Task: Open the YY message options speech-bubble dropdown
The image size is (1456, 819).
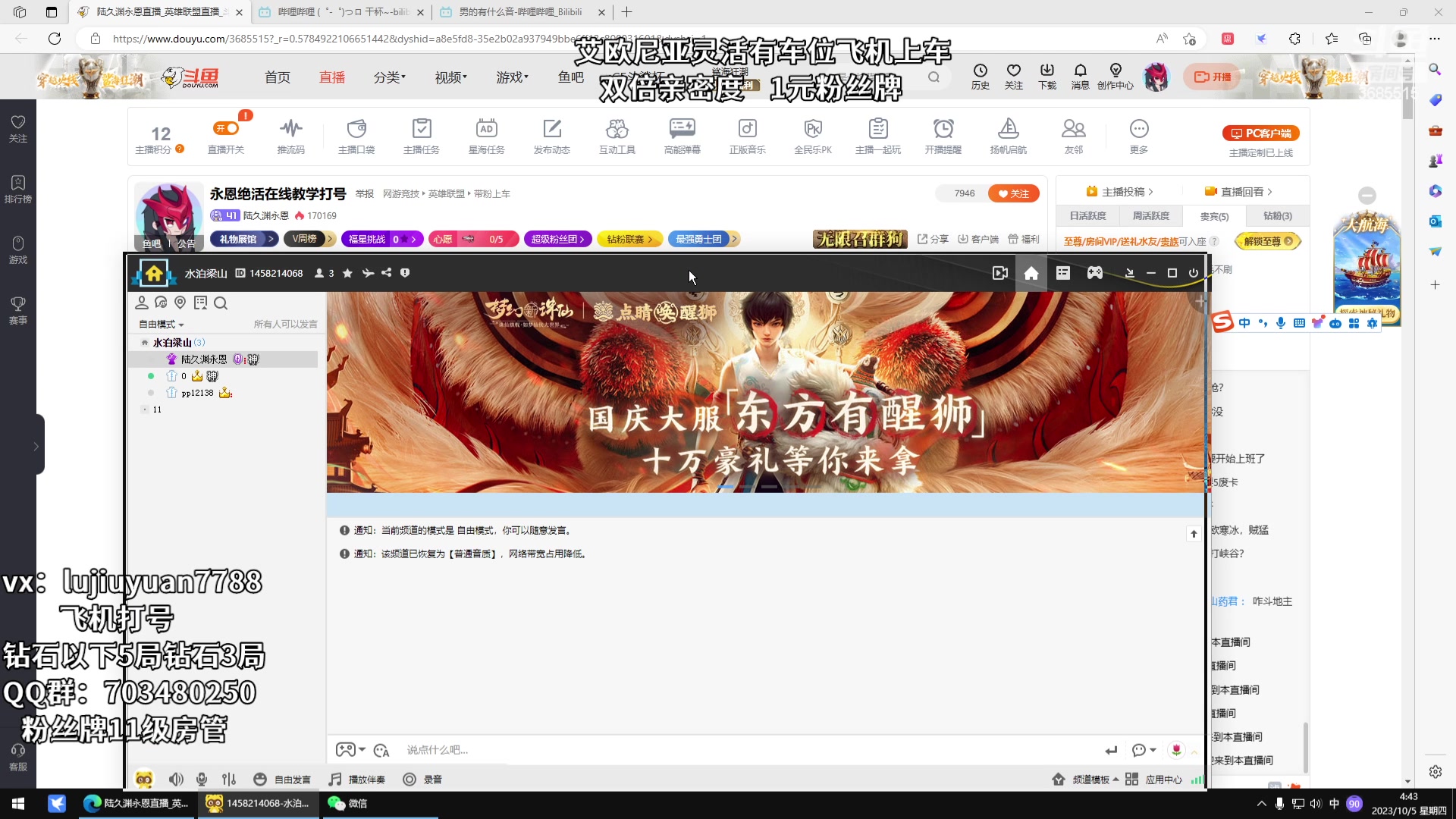Action: [1144, 750]
